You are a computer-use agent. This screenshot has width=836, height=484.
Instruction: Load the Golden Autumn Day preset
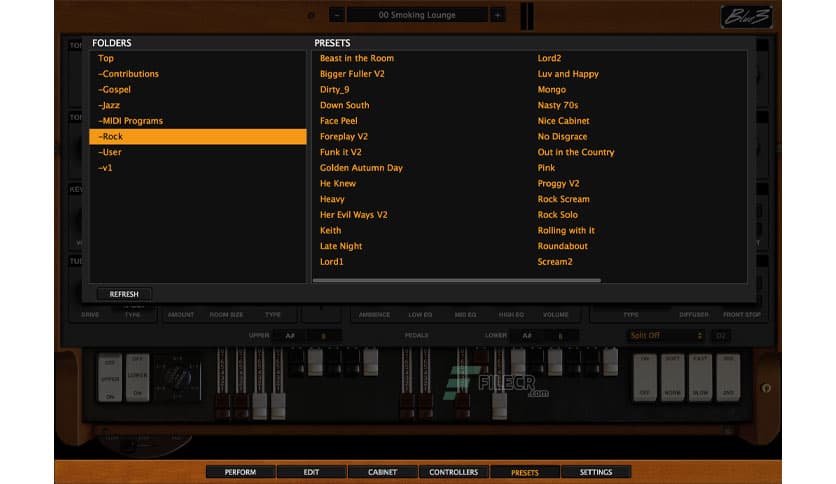[361, 167]
